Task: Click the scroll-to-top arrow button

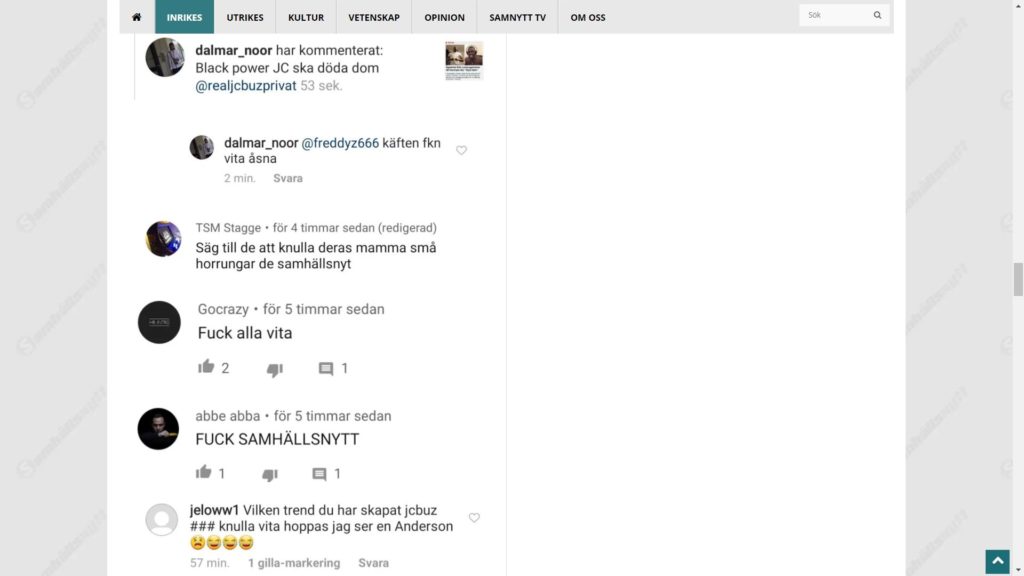Action: click(997, 561)
